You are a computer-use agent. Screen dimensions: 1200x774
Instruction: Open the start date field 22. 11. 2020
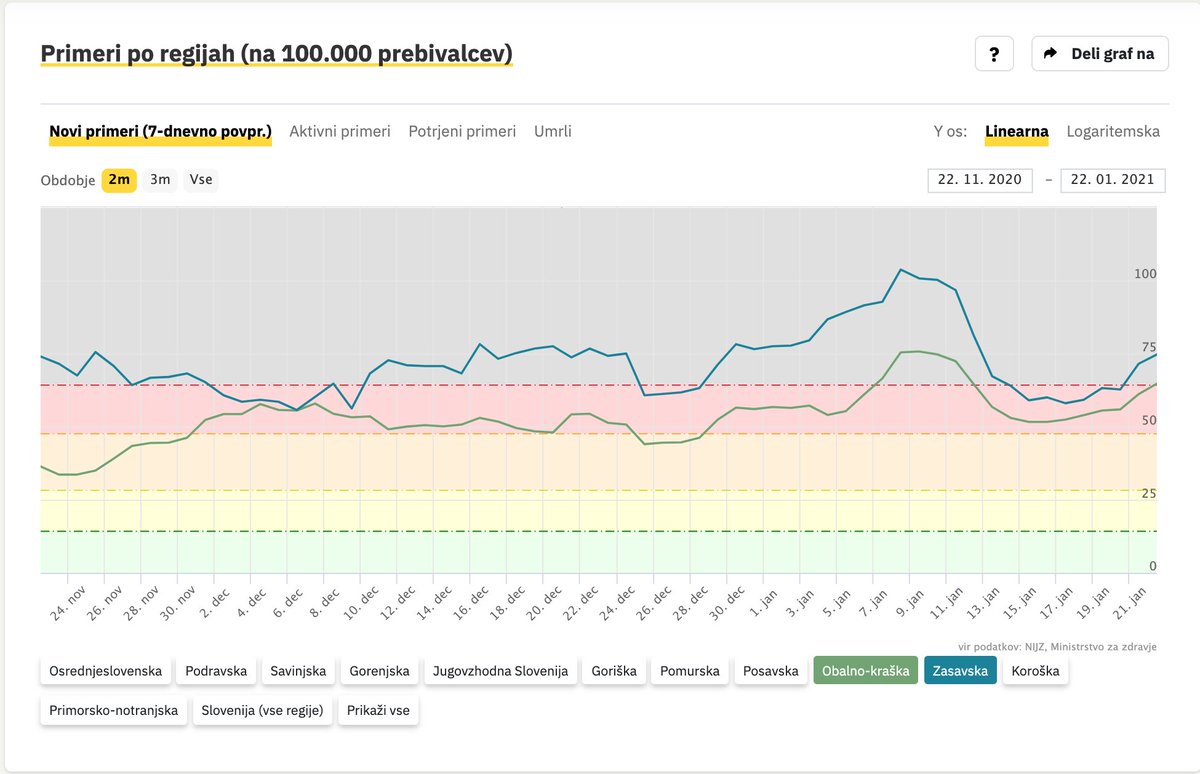tap(980, 180)
